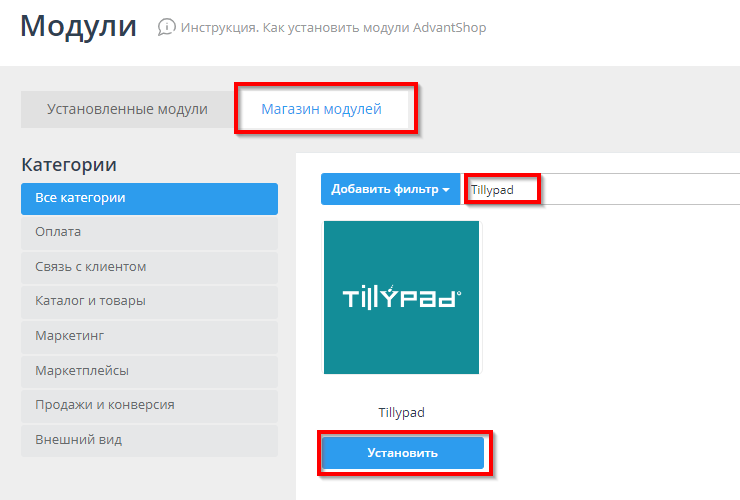The width and height of the screenshot is (740, 500).
Task: Click the Категории sidebar heading
Action: pyautogui.click(x=69, y=165)
